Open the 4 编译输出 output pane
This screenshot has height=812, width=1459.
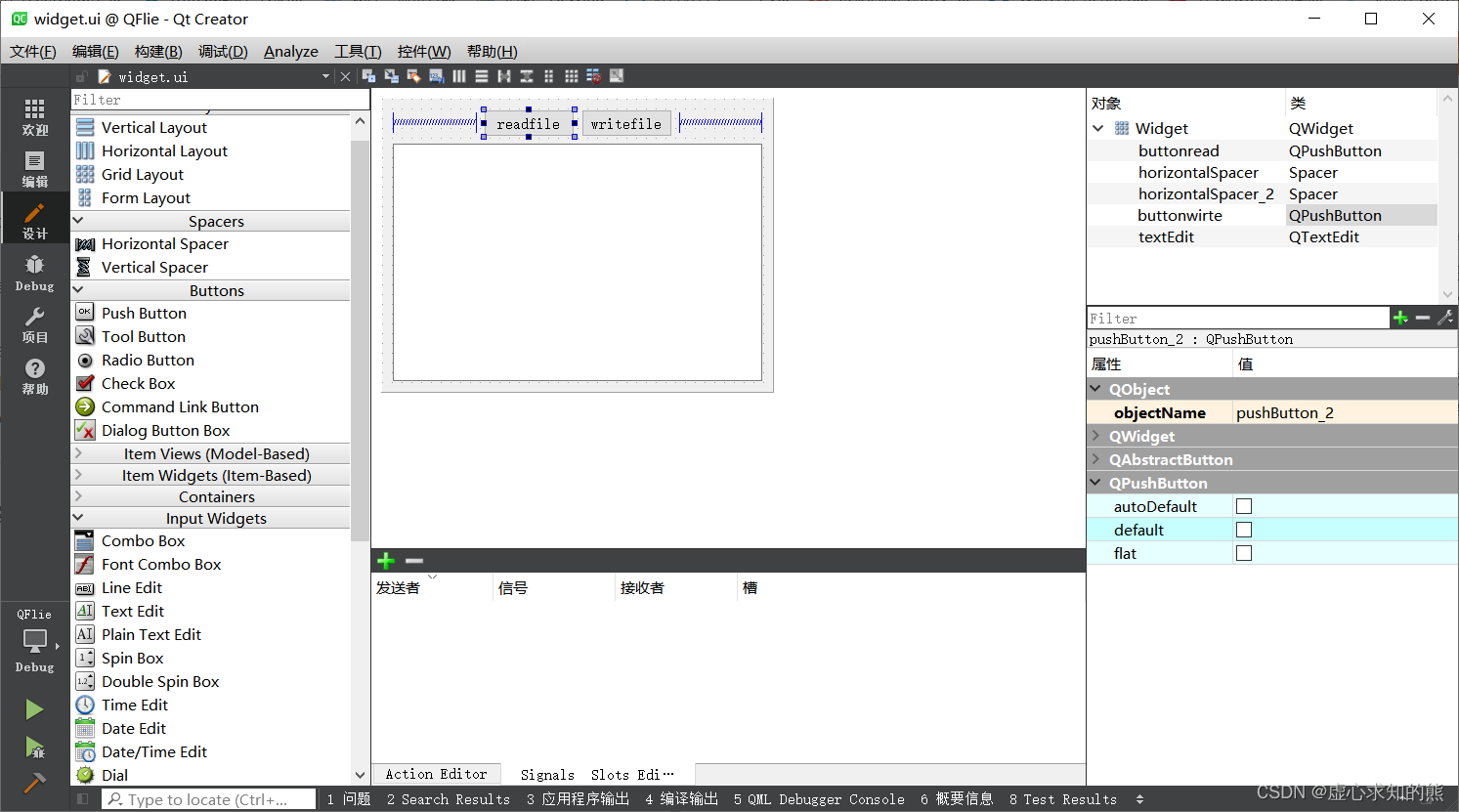pos(681,799)
